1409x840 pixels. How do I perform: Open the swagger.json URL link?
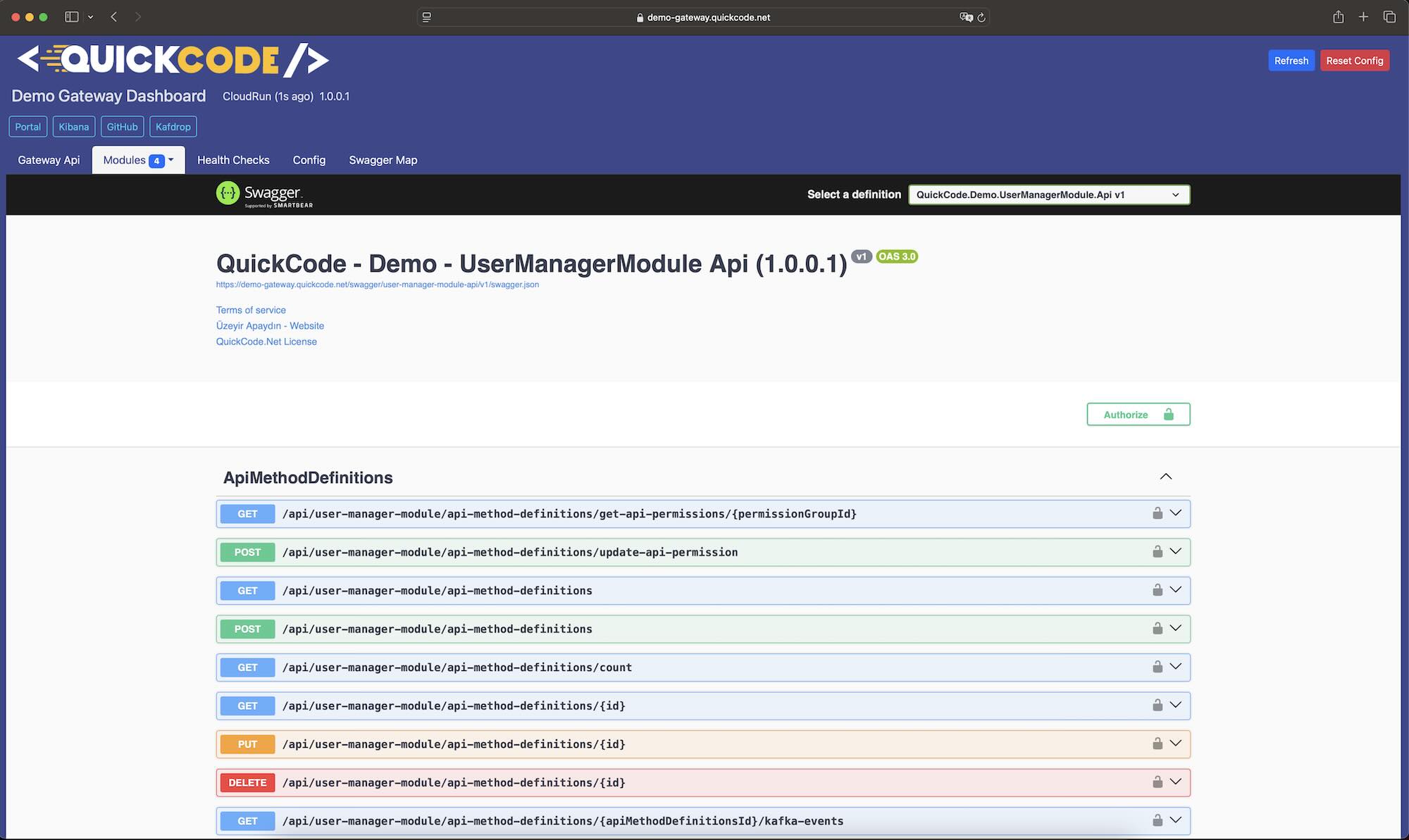click(x=378, y=284)
